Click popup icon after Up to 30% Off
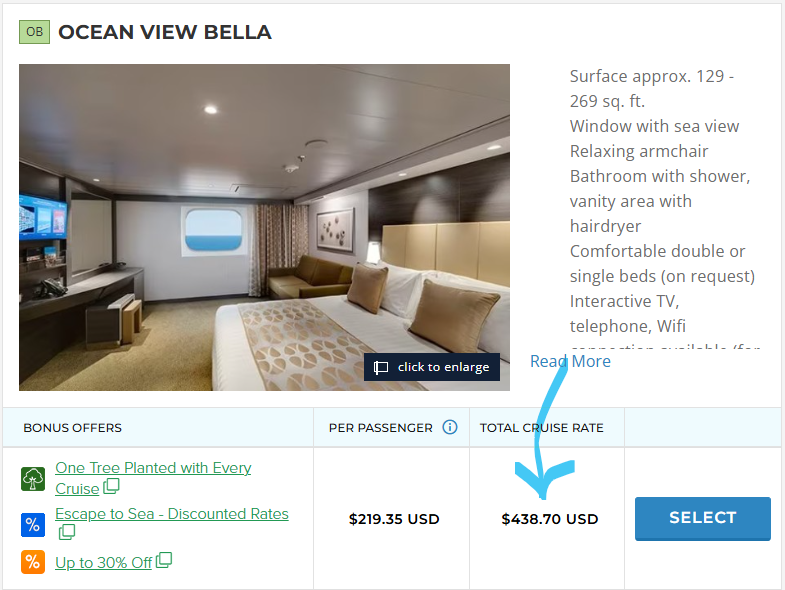 click(164, 560)
